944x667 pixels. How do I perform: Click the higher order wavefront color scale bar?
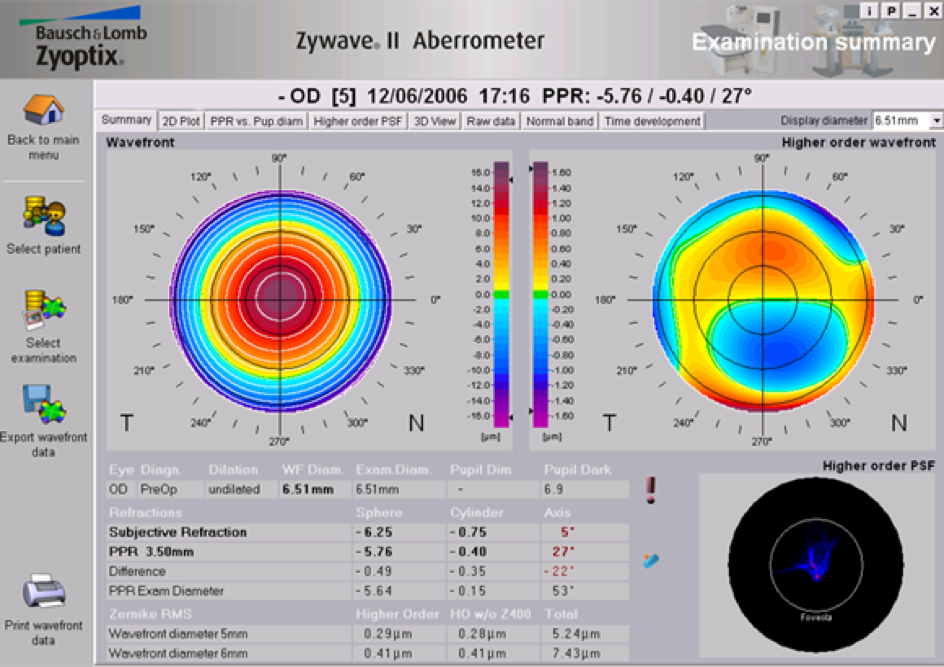(541, 294)
